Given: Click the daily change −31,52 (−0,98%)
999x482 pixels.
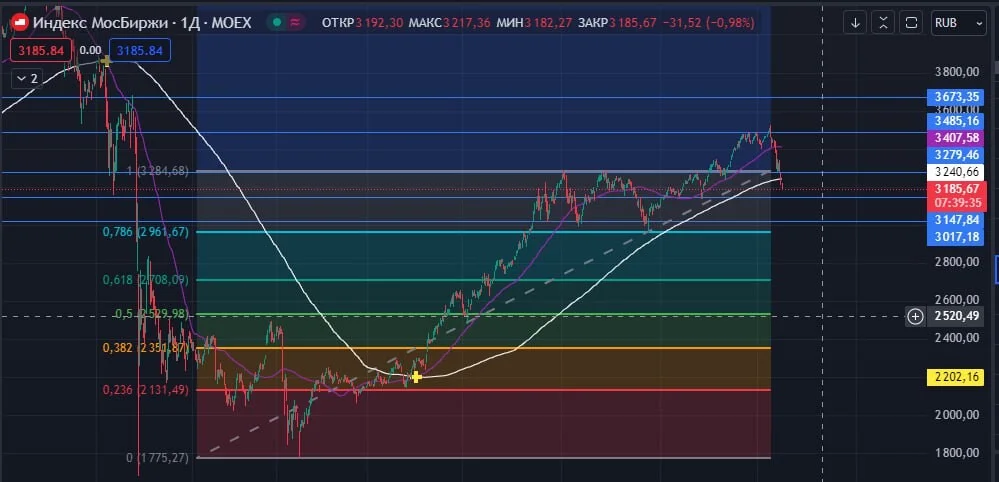Looking at the screenshot, I should pyautogui.click(x=709, y=23).
